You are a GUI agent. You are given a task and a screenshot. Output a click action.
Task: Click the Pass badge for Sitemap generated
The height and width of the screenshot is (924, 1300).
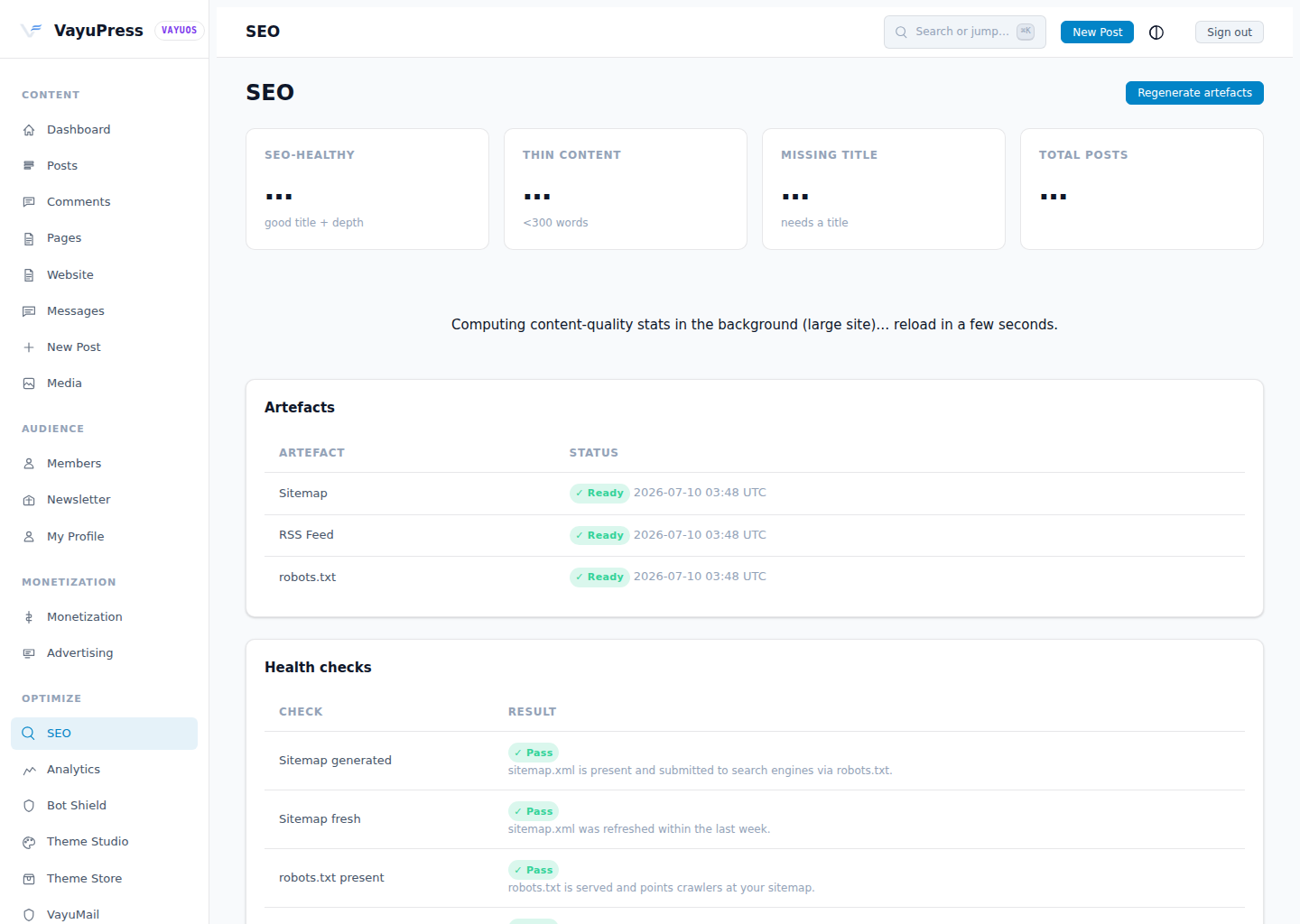tap(534, 753)
